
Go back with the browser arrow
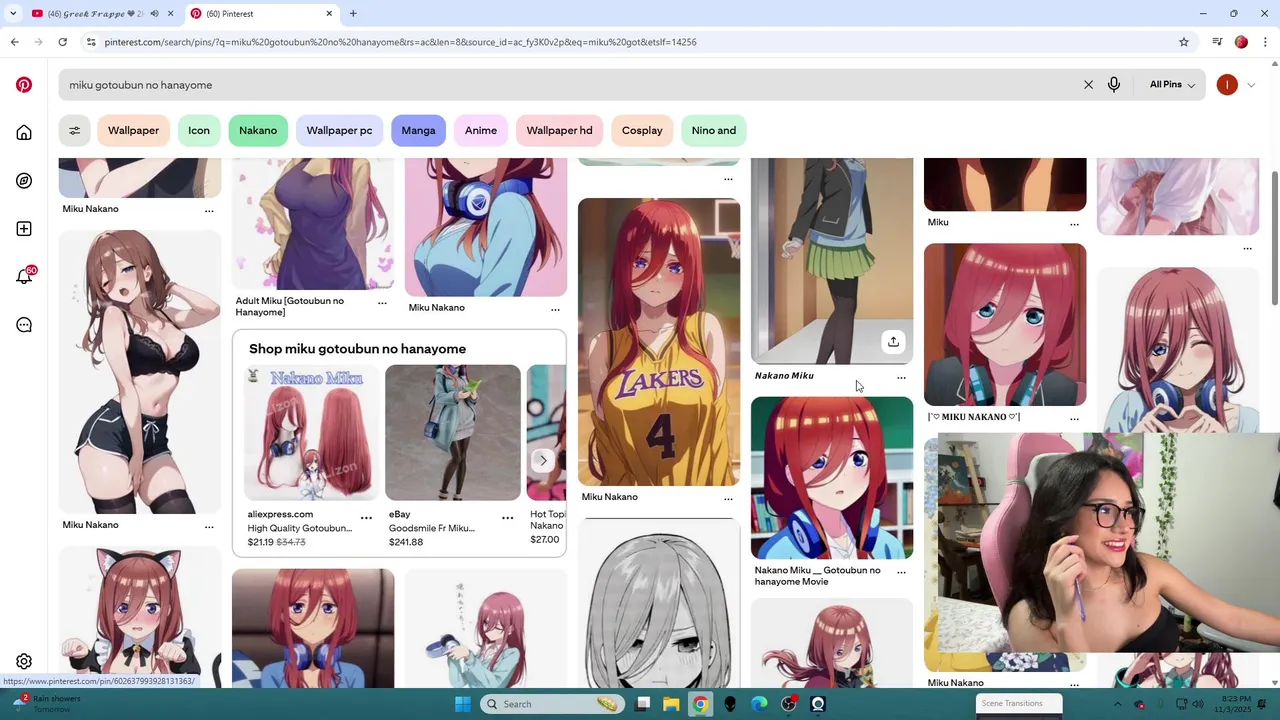(x=14, y=42)
